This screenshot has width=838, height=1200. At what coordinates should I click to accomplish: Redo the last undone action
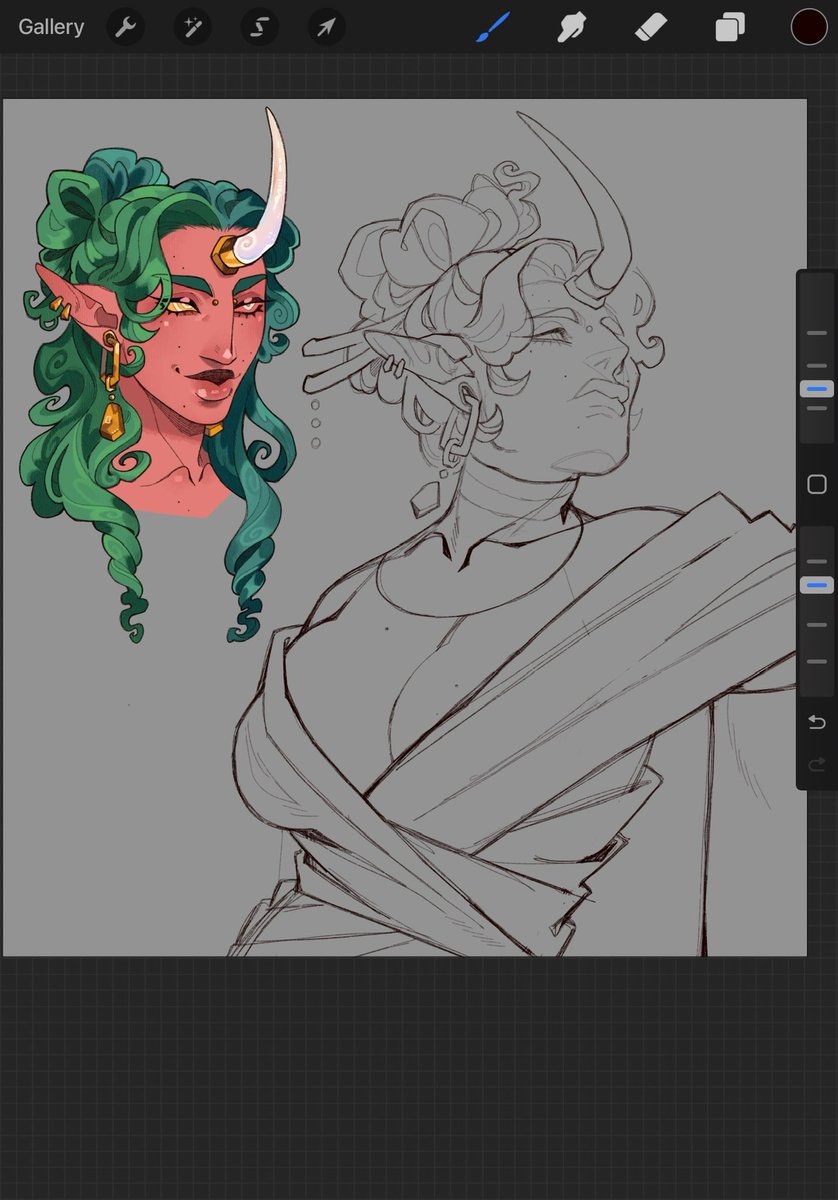pyautogui.click(x=817, y=764)
